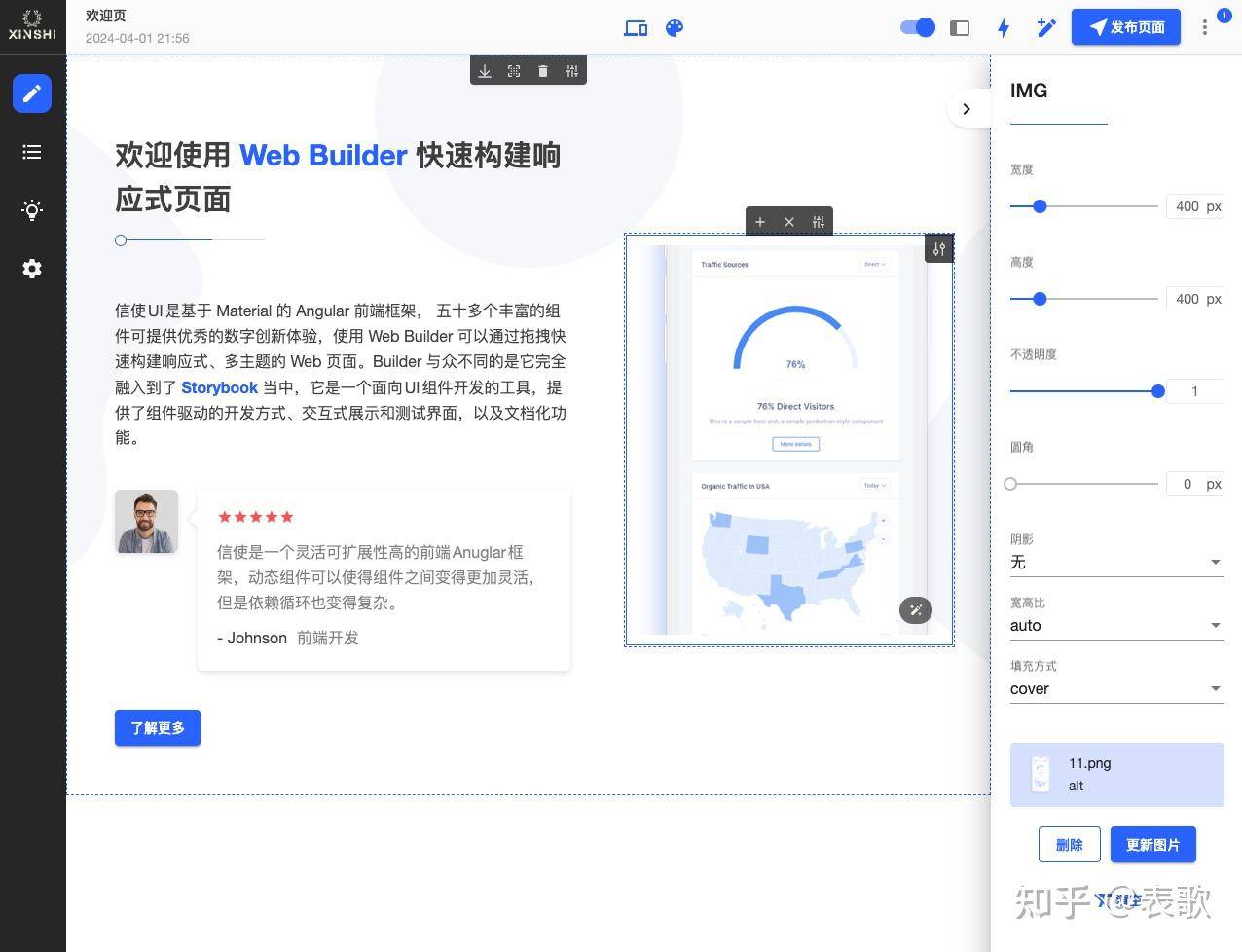The image size is (1242, 952).
Task: Click the 更新图片 update image button
Action: point(1152,845)
